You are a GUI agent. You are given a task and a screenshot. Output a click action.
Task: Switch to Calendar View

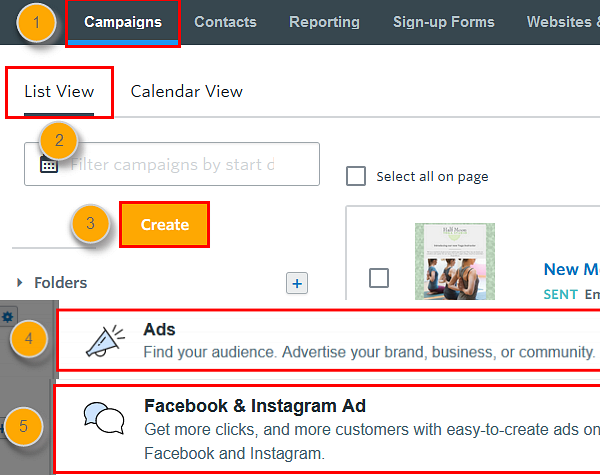click(x=186, y=91)
